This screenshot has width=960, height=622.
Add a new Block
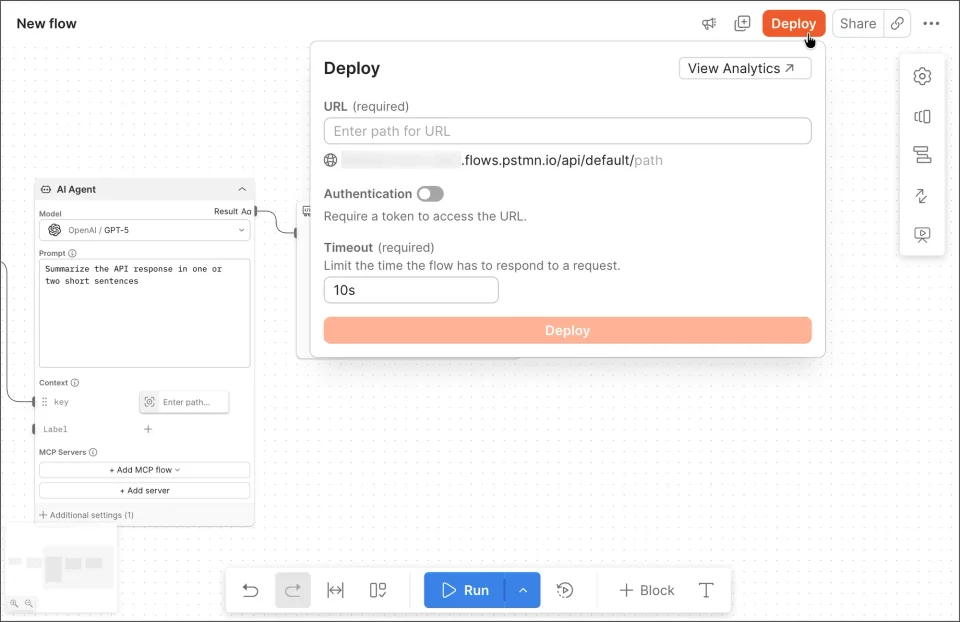click(x=647, y=590)
